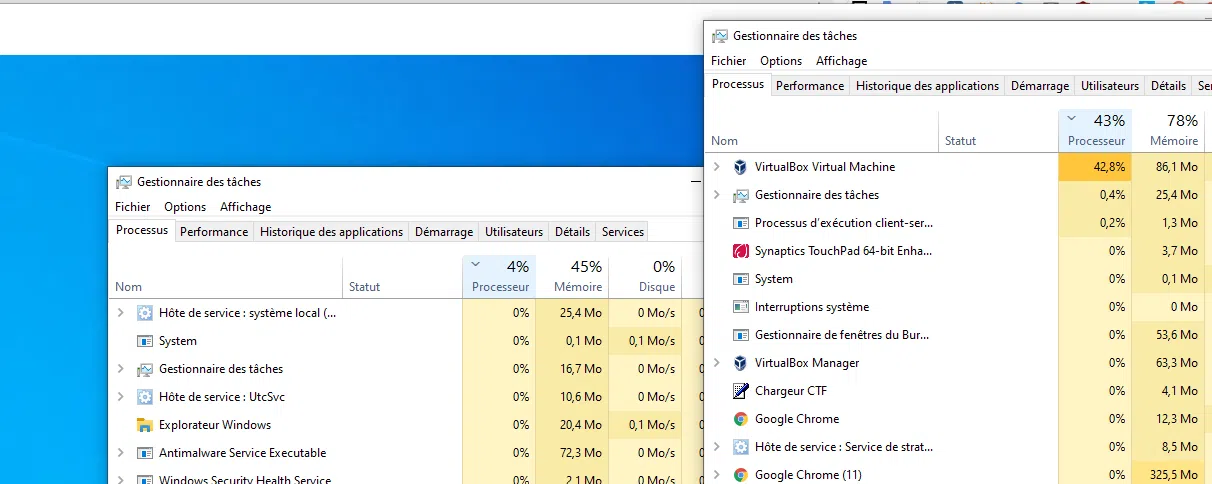Expand VirtualBox Virtual Machine process
This screenshot has height=484, width=1212.
(x=716, y=167)
